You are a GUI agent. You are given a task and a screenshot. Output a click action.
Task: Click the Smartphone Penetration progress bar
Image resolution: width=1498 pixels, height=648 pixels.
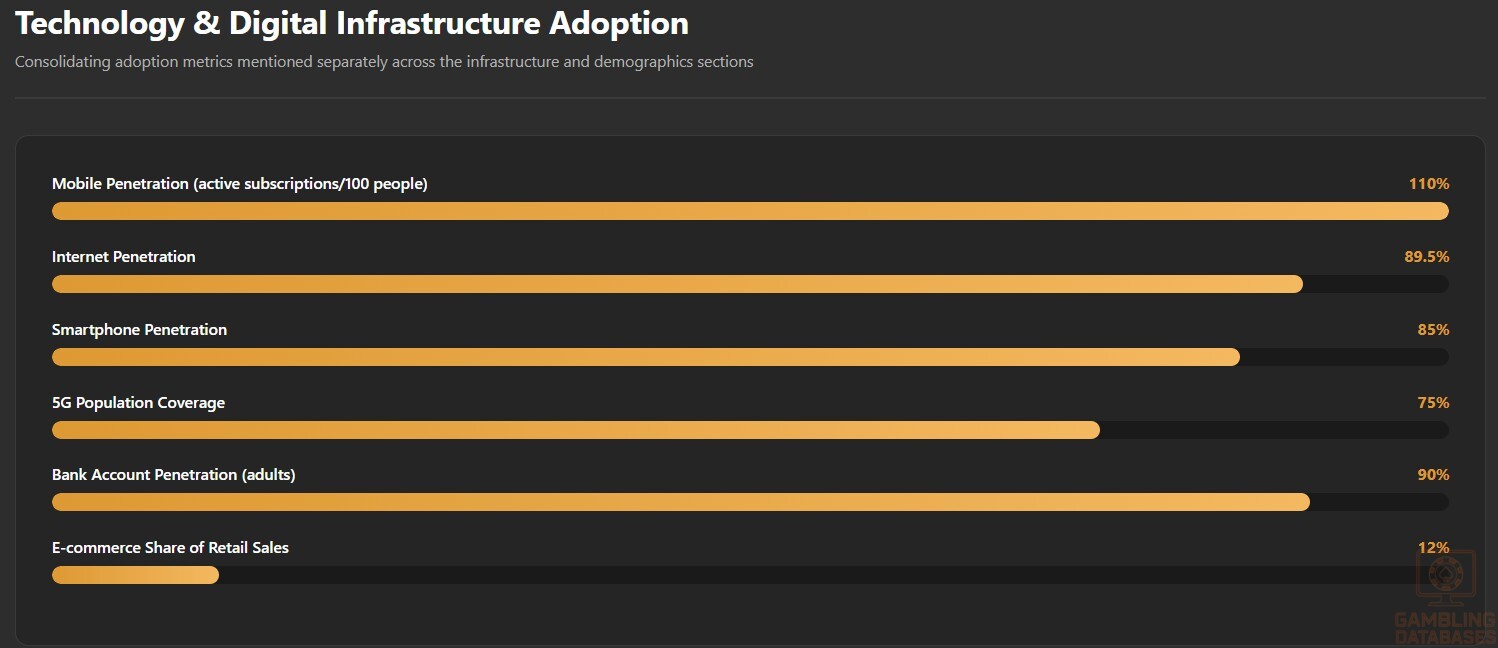(750, 357)
